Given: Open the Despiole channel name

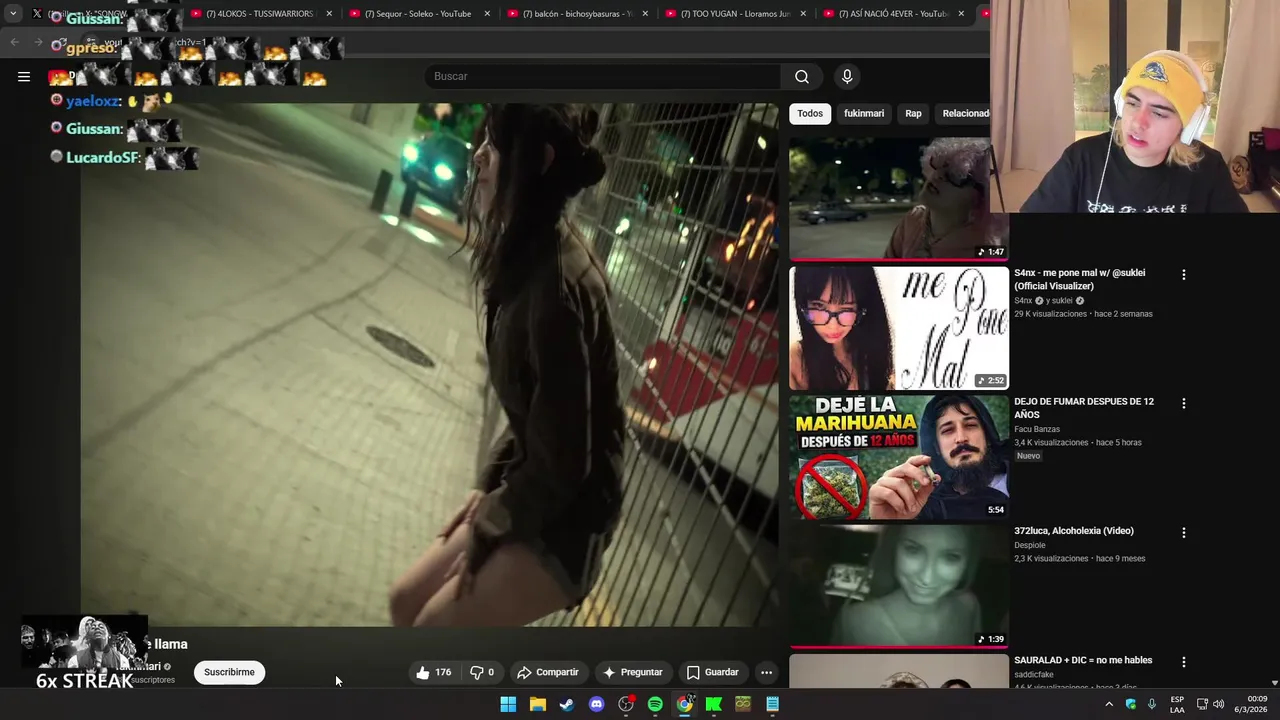Looking at the screenshot, I should pyautogui.click(x=1030, y=545).
